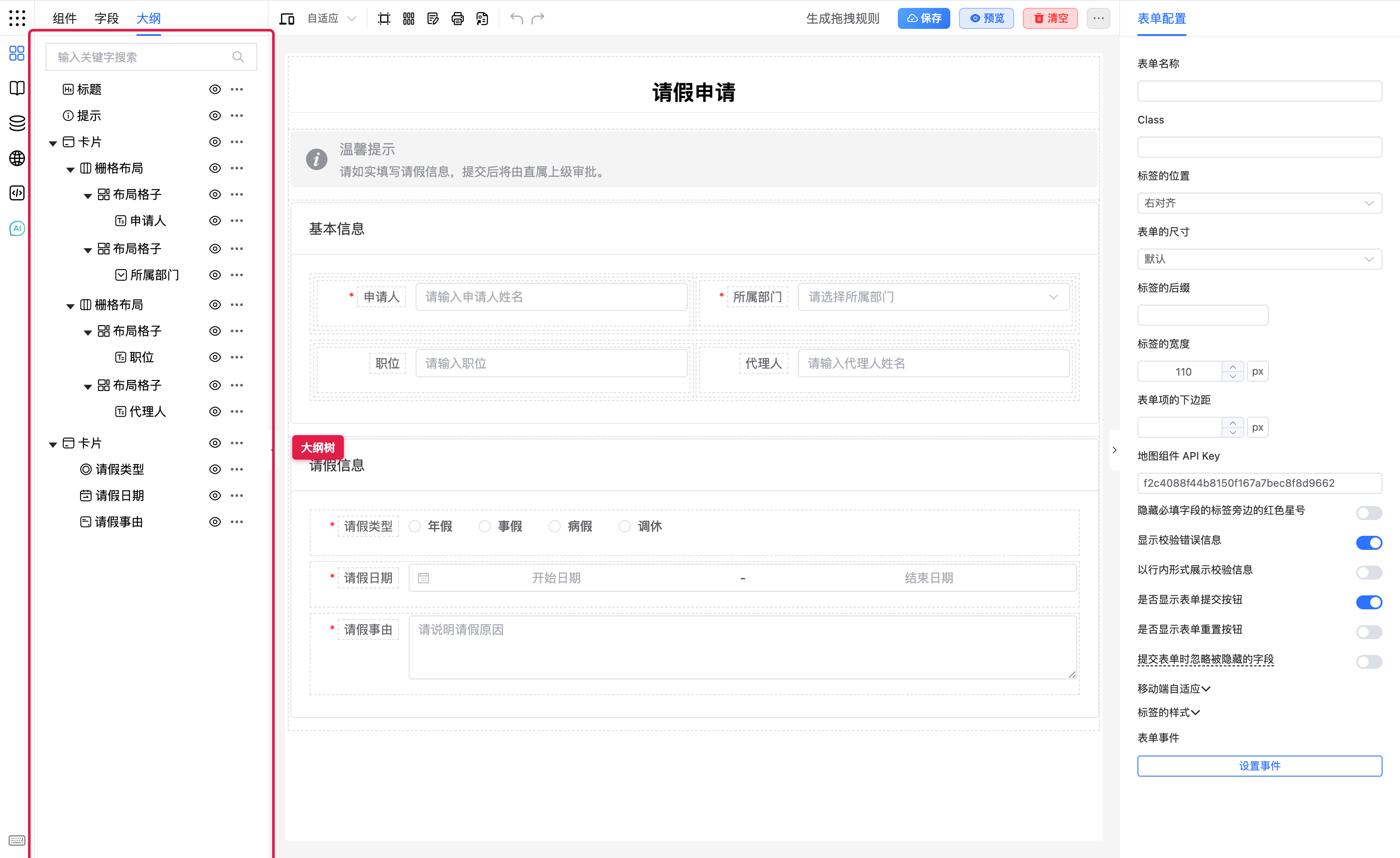
Task: Open the 自适应 device dropdown
Action: (332, 19)
